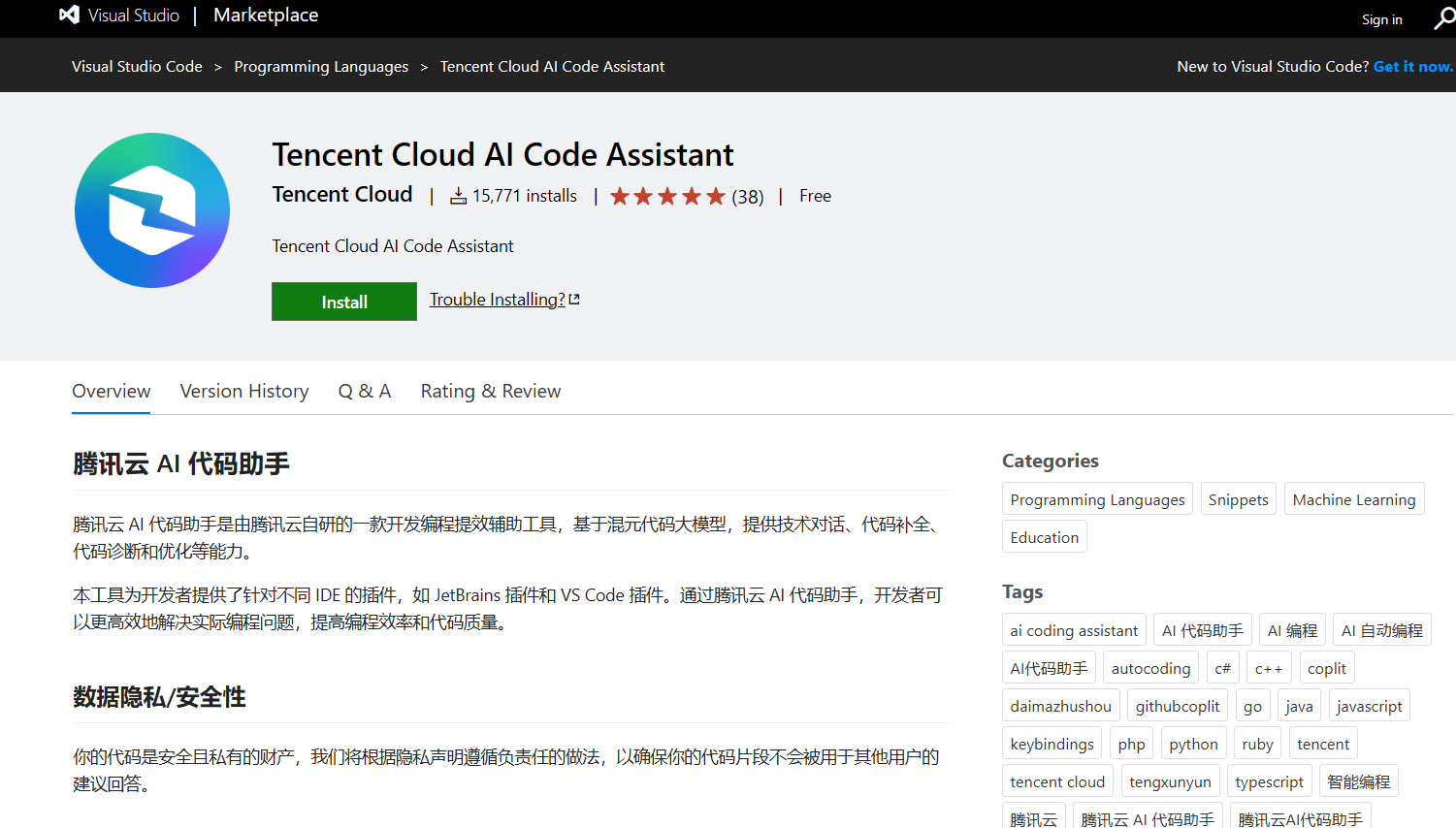The height and width of the screenshot is (828, 1456).
Task: Click the javascript tag
Action: click(1369, 706)
